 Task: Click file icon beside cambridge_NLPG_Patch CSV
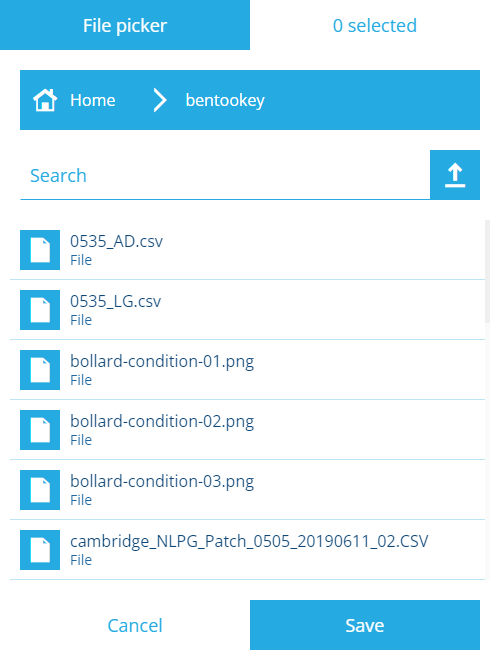coord(40,550)
